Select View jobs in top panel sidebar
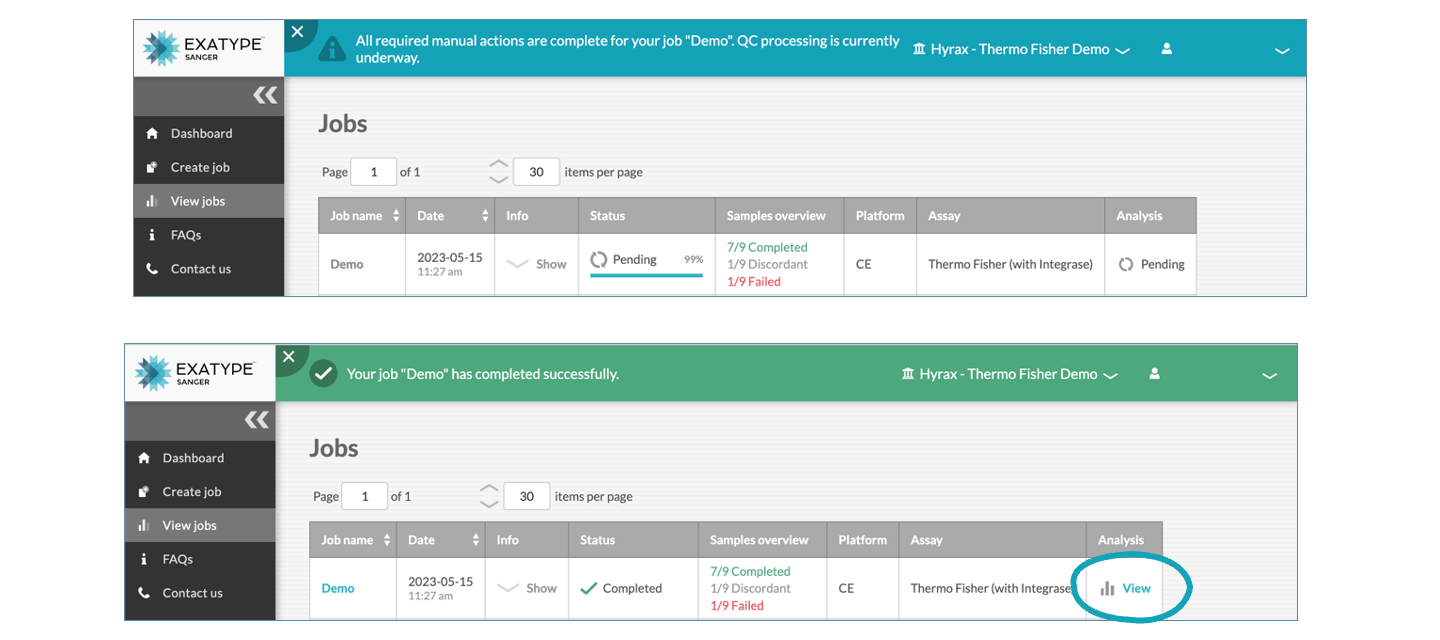The width and height of the screenshot is (1440, 640). pyautogui.click(x=209, y=201)
